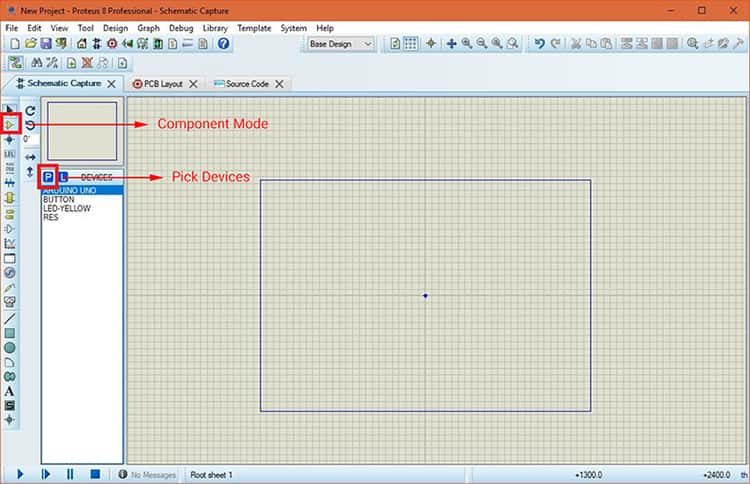Open a project with the folder icon
Screen dimensions: 750x484
click(x=31, y=44)
